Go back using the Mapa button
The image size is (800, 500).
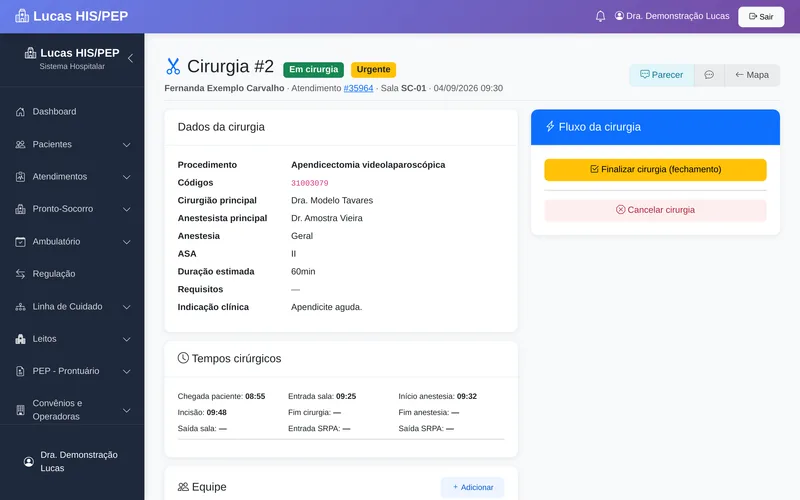click(x=752, y=75)
